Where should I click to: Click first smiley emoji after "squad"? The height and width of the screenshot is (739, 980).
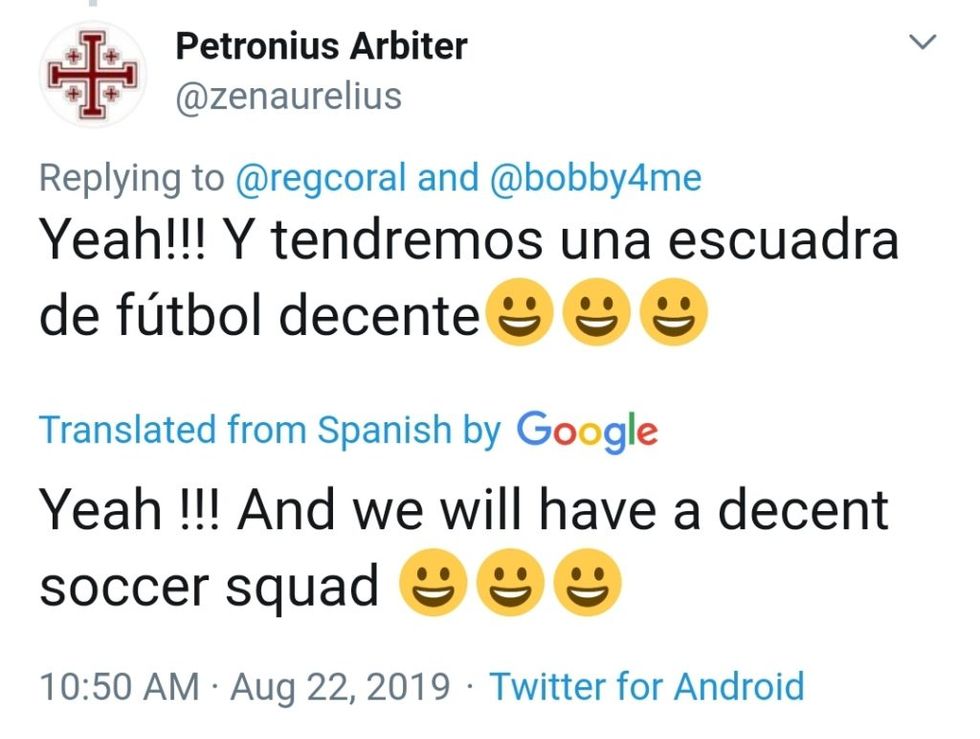click(432, 585)
